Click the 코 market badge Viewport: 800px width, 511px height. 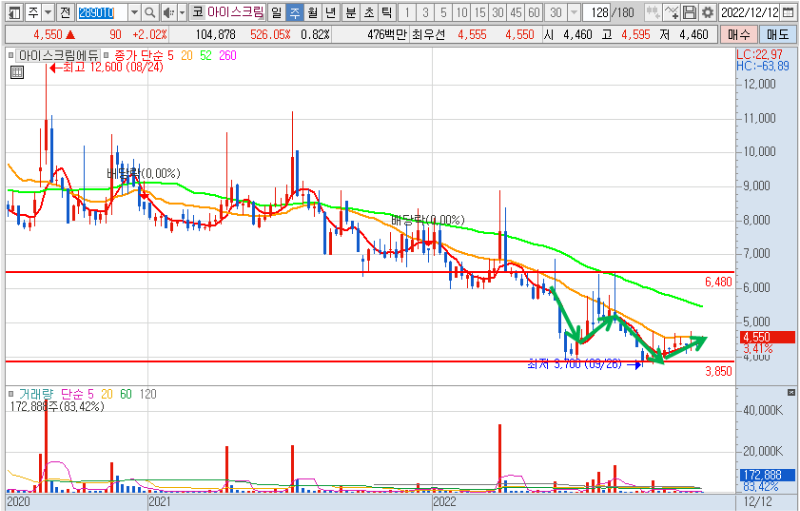tap(197, 12)
